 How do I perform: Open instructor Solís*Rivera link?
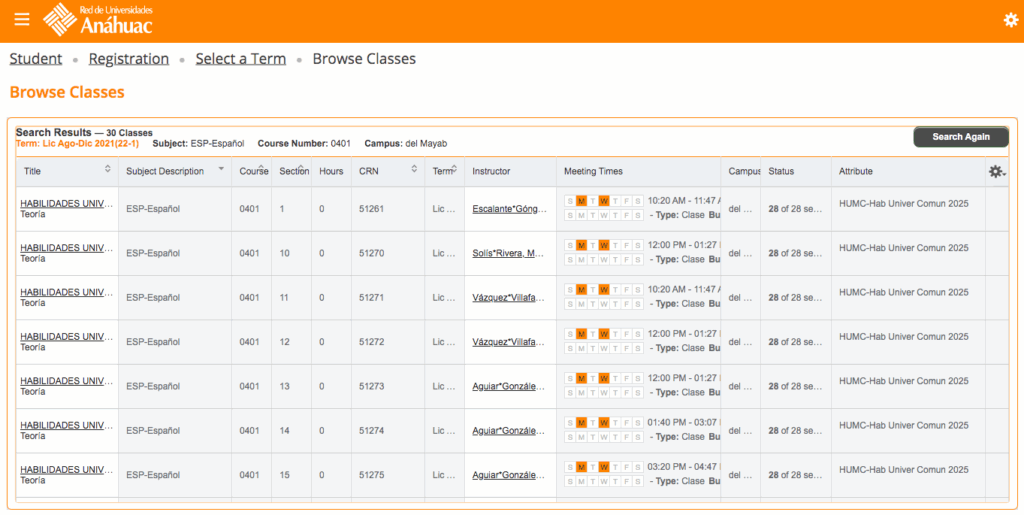coord(508,253)
